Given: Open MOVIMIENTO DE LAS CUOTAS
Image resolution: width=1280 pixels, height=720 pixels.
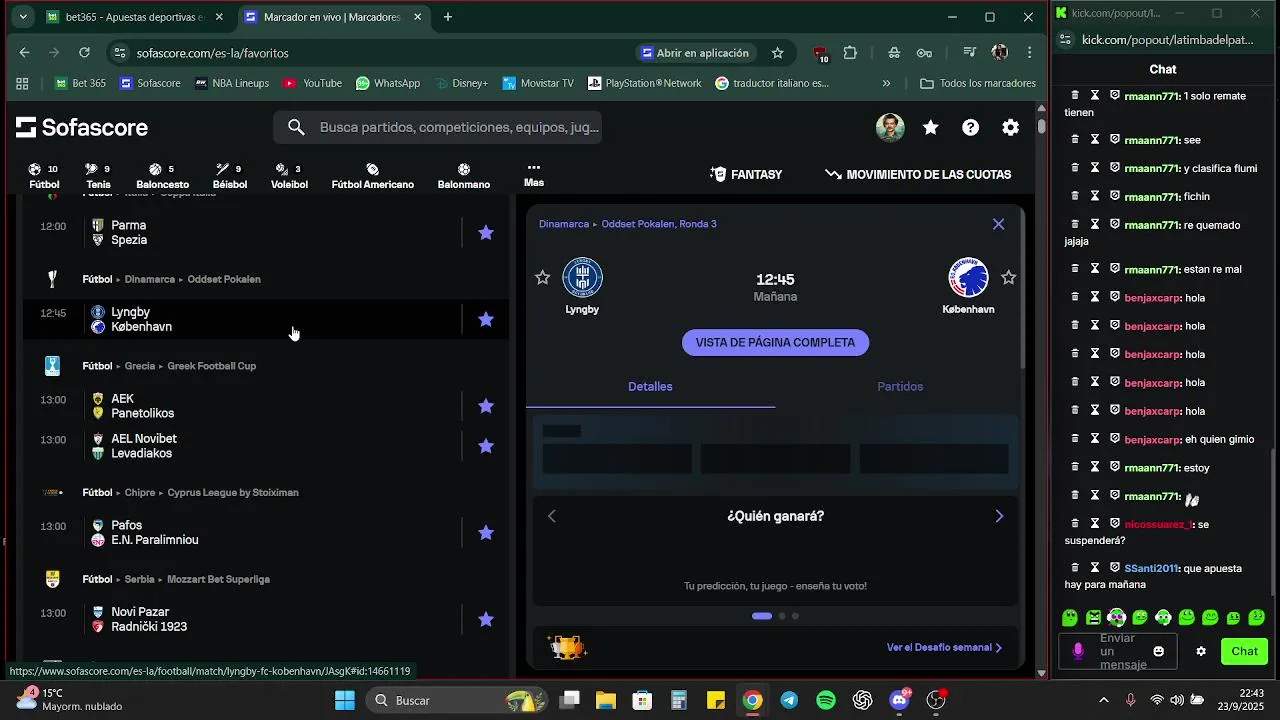Looking at the screenshot, I should 918,174.
